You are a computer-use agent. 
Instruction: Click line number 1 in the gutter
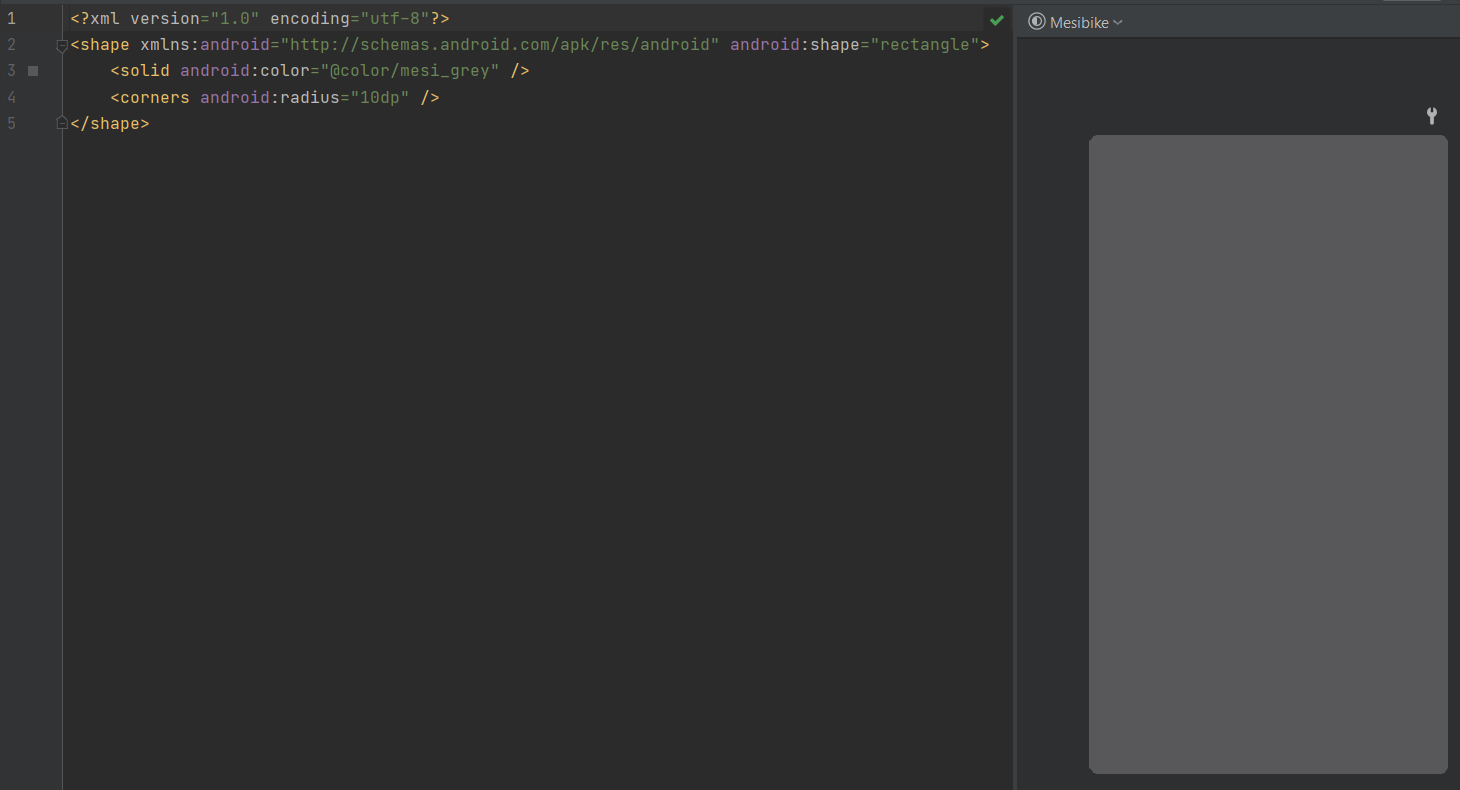point(11,19)
